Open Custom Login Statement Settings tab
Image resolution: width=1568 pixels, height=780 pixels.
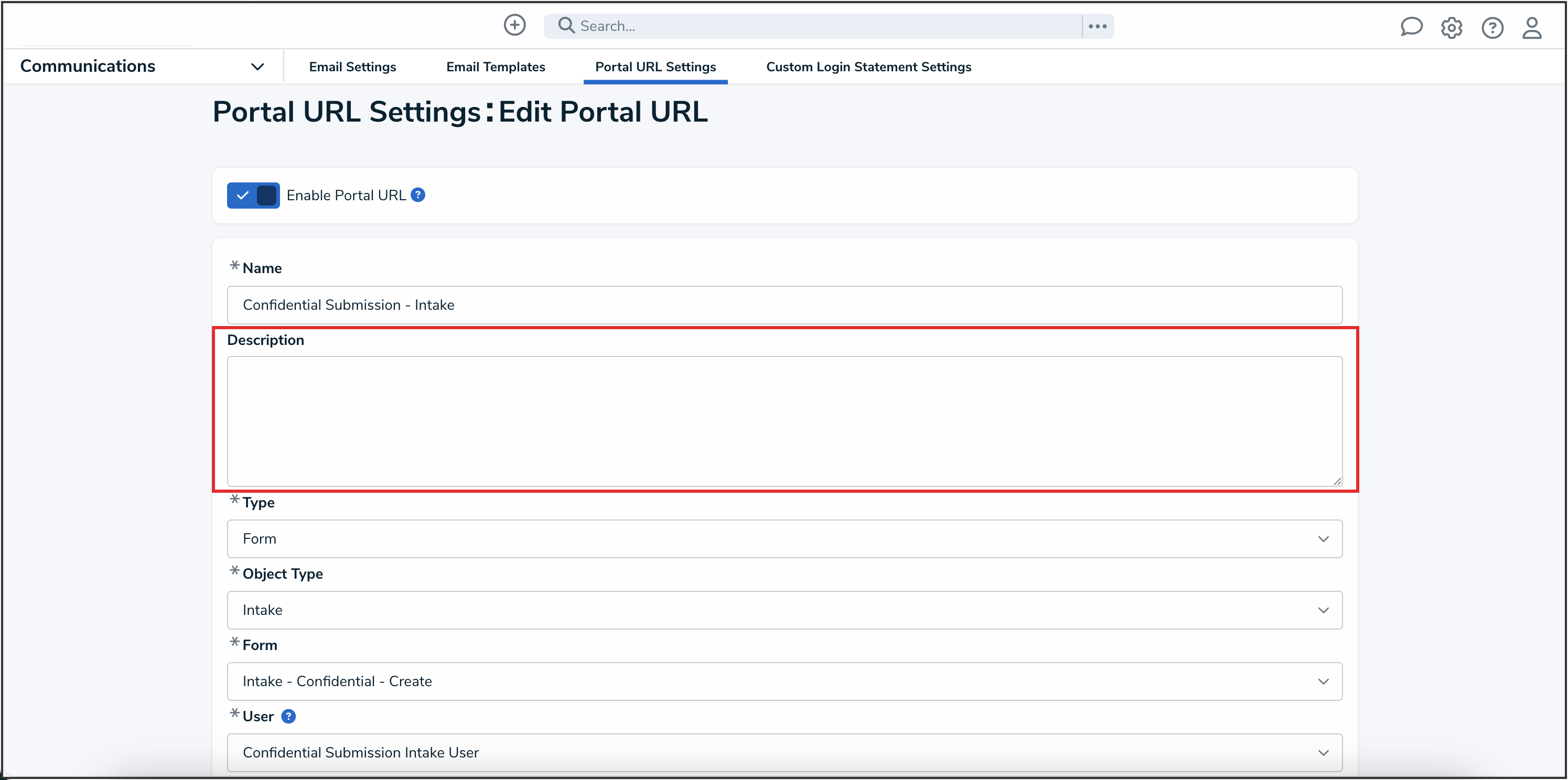point(868,67)
